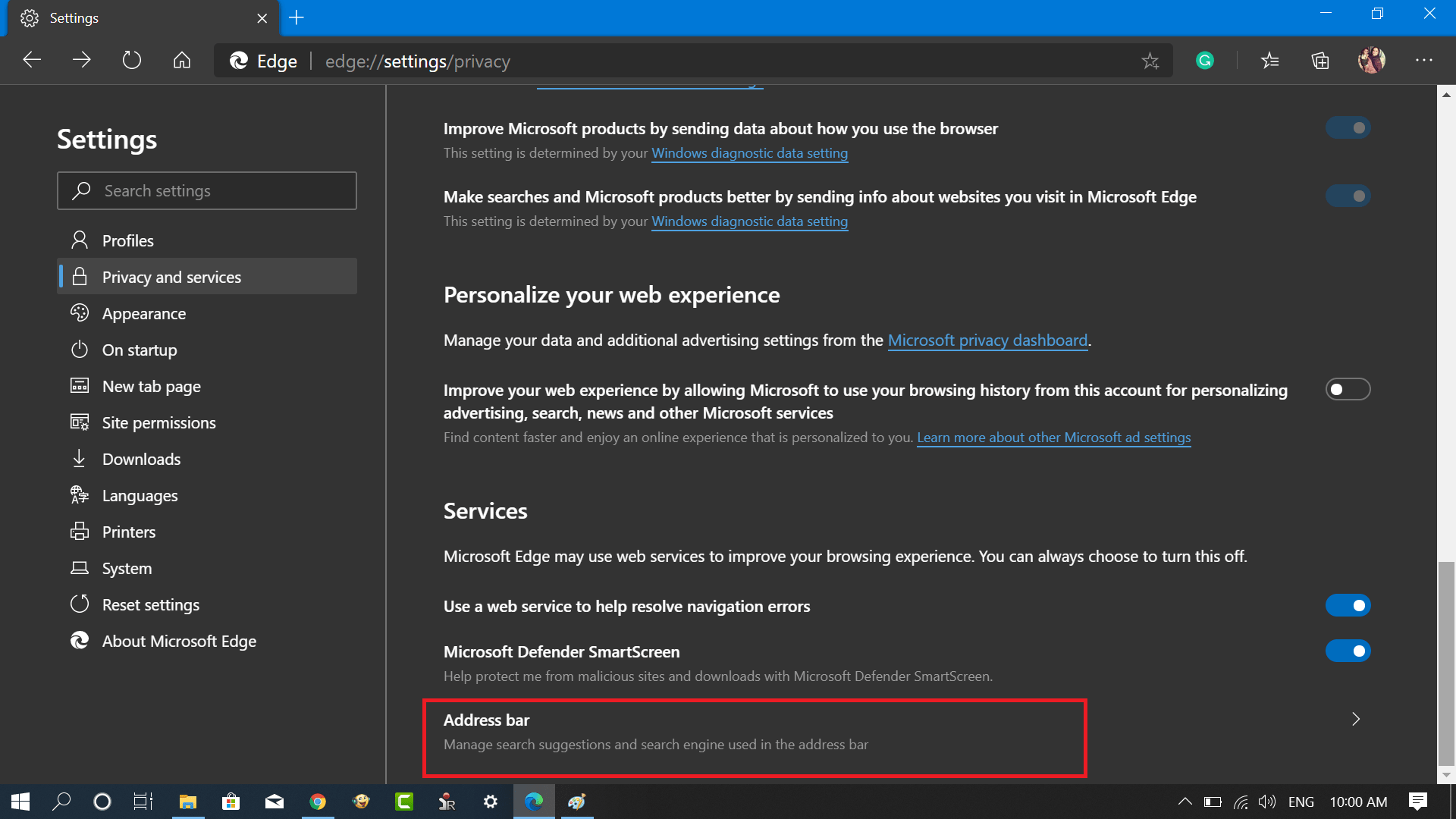Disable web service for navigation errors
This screenshot has height=819, width=1456.
[1348, 605]
